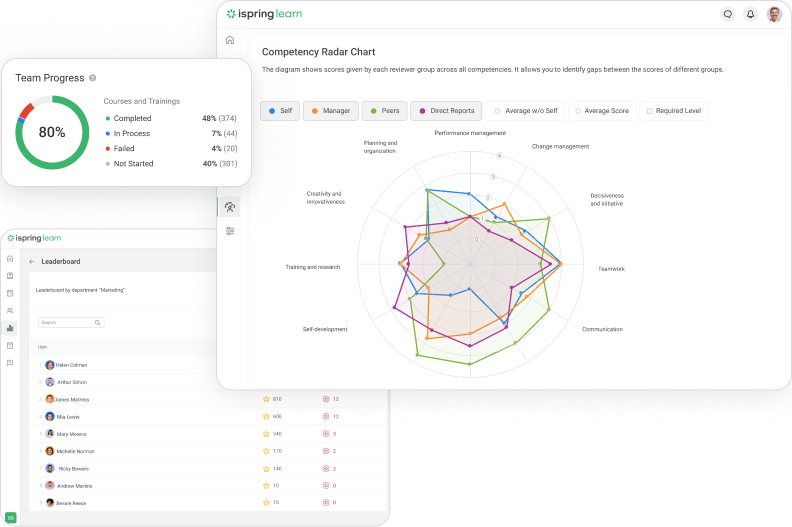Open the calendar icon in Leaderboard sidebar
The width and height of the screenshot is (792, 527).
[10, 293]
